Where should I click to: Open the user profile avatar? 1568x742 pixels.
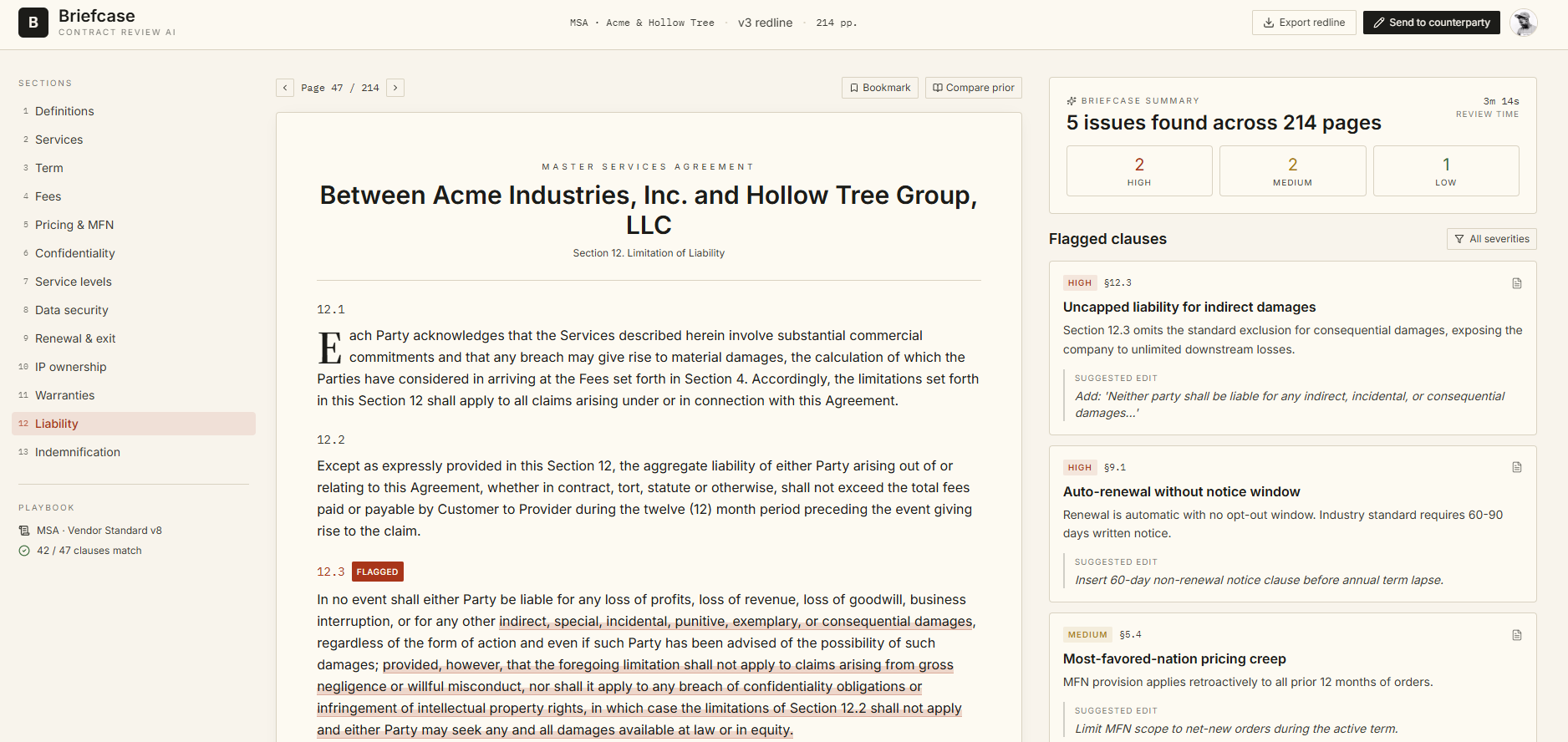pyautogui.click(x=1524, y=23)
